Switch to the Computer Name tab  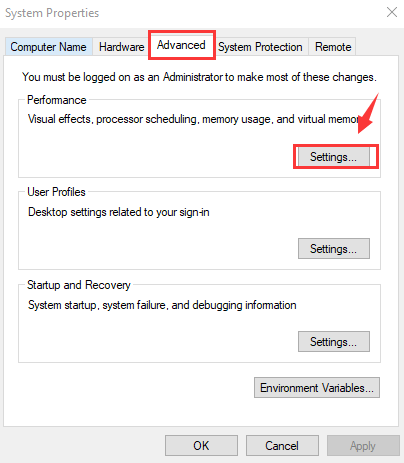48,47
